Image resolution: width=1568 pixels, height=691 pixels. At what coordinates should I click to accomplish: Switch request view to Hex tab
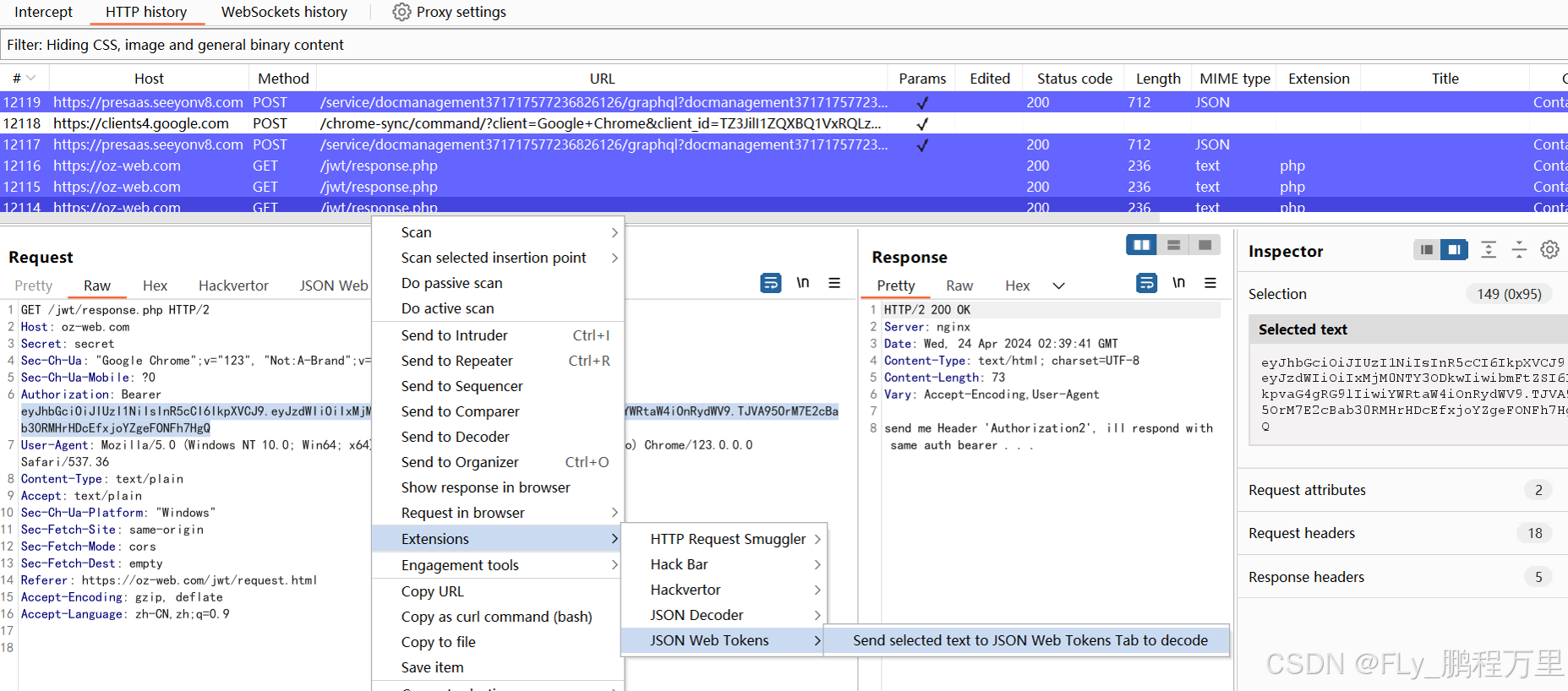tap(155, 286)
